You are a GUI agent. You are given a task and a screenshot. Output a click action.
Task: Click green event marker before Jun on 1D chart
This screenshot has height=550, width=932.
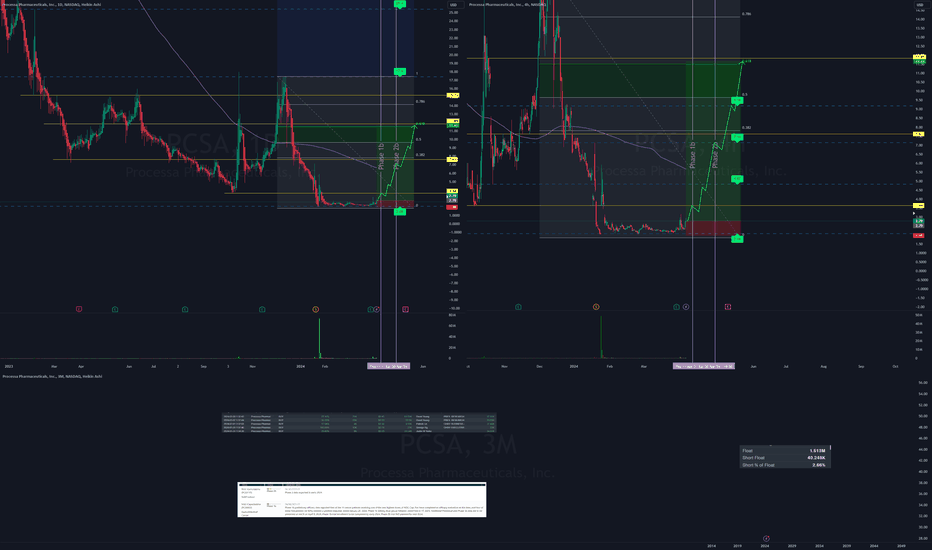click(x=115, y=309)
